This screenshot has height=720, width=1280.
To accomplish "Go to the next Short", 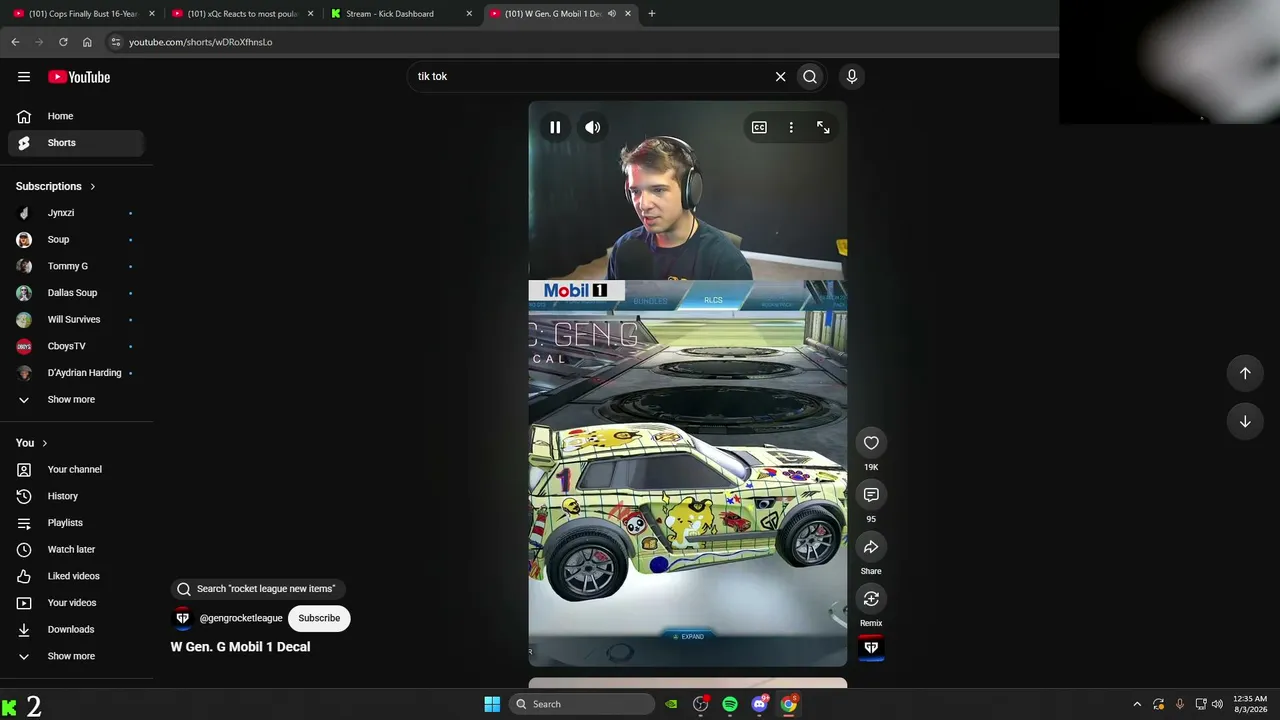I will tap(1245, 421).
